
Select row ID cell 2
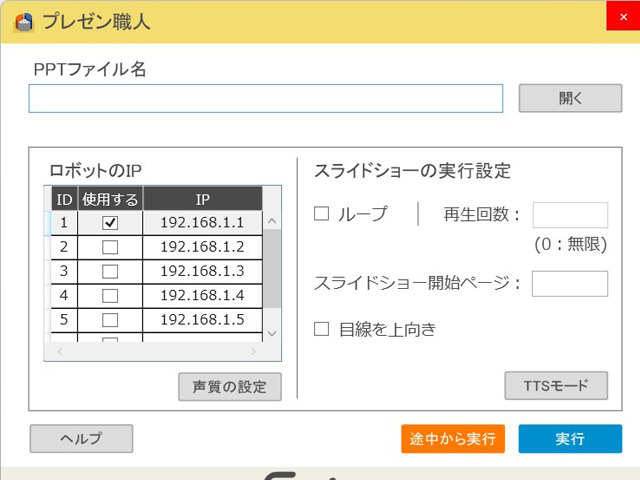point(64,247)
